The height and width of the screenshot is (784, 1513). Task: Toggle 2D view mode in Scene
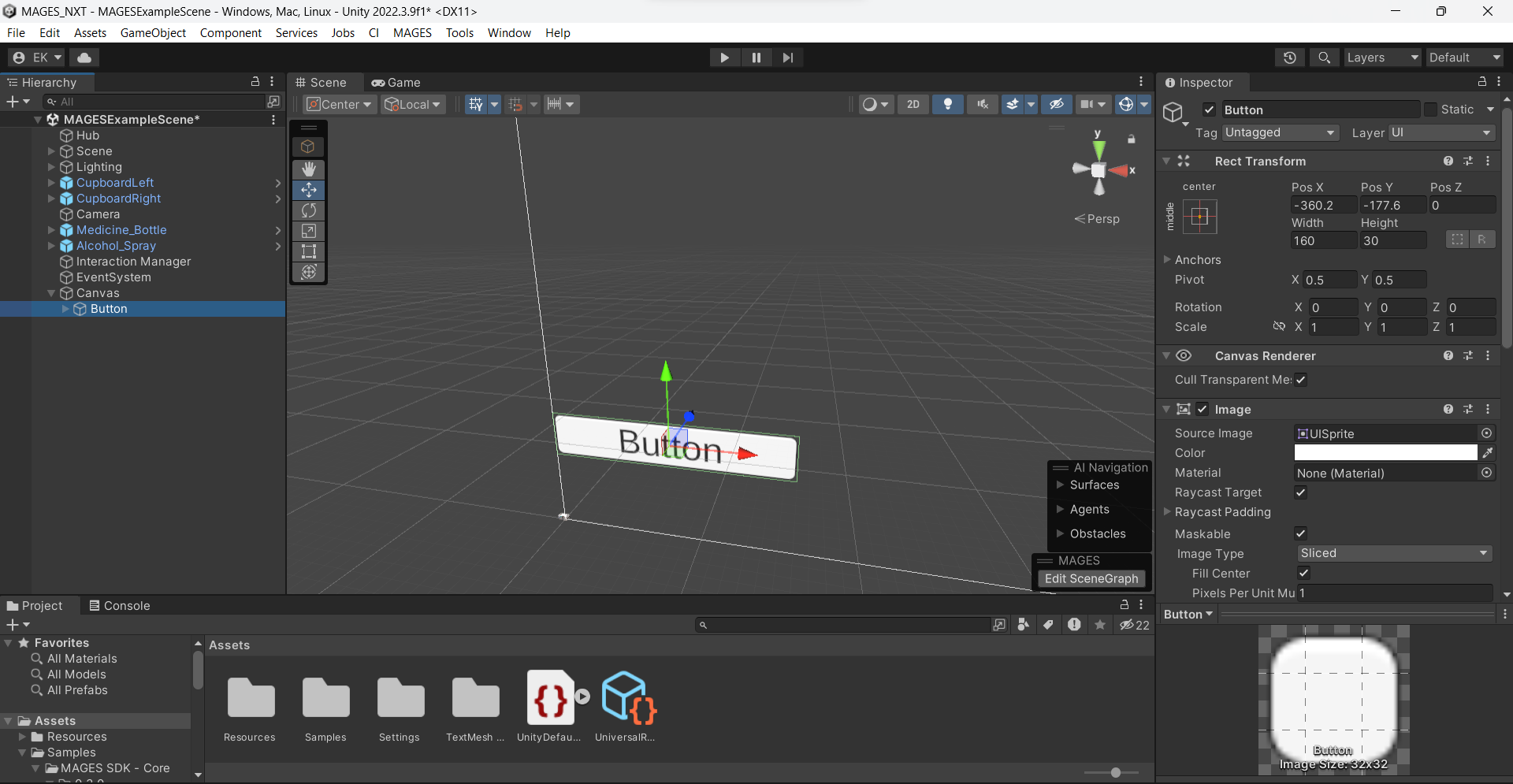coord(913,104)
